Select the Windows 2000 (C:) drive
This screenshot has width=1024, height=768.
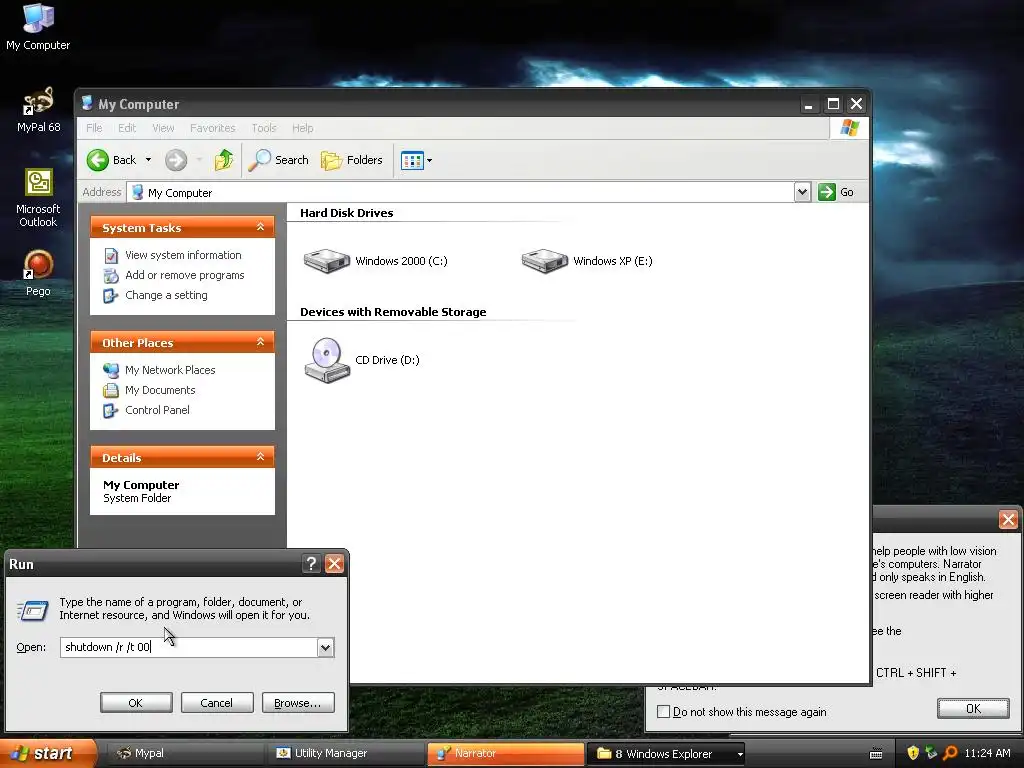(x=376, y=261)
